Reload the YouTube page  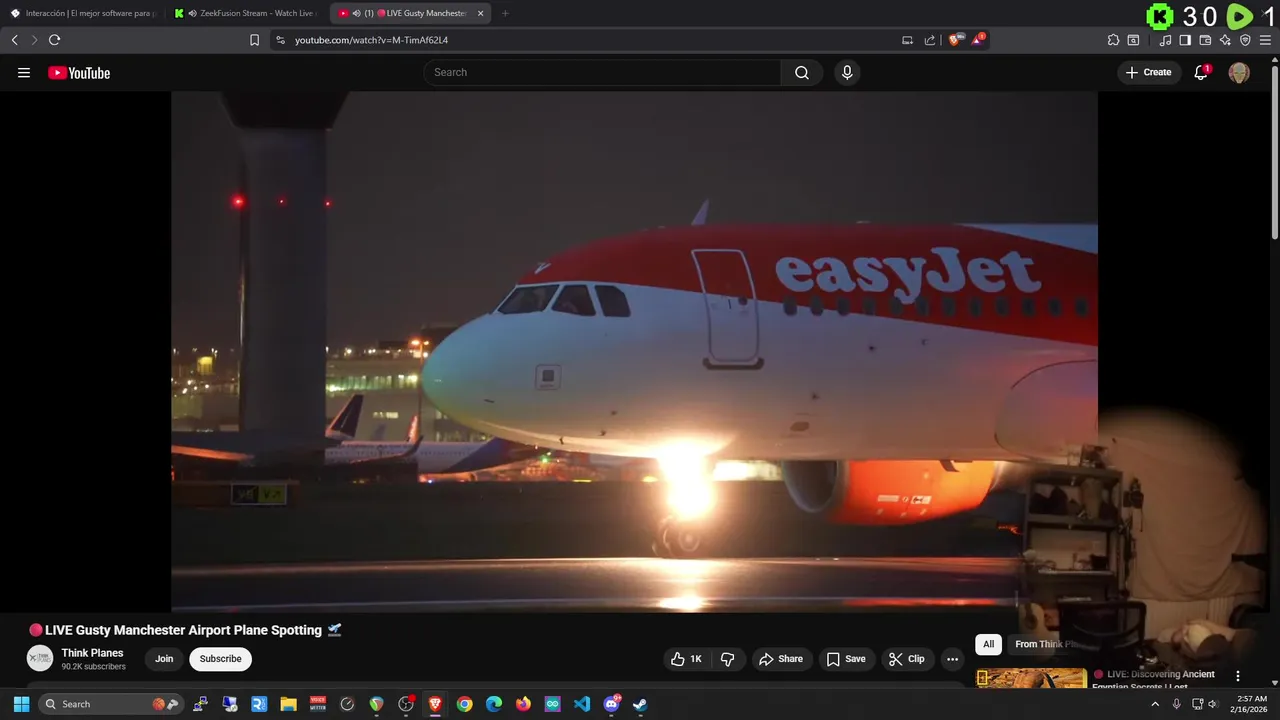pos(54,40)
